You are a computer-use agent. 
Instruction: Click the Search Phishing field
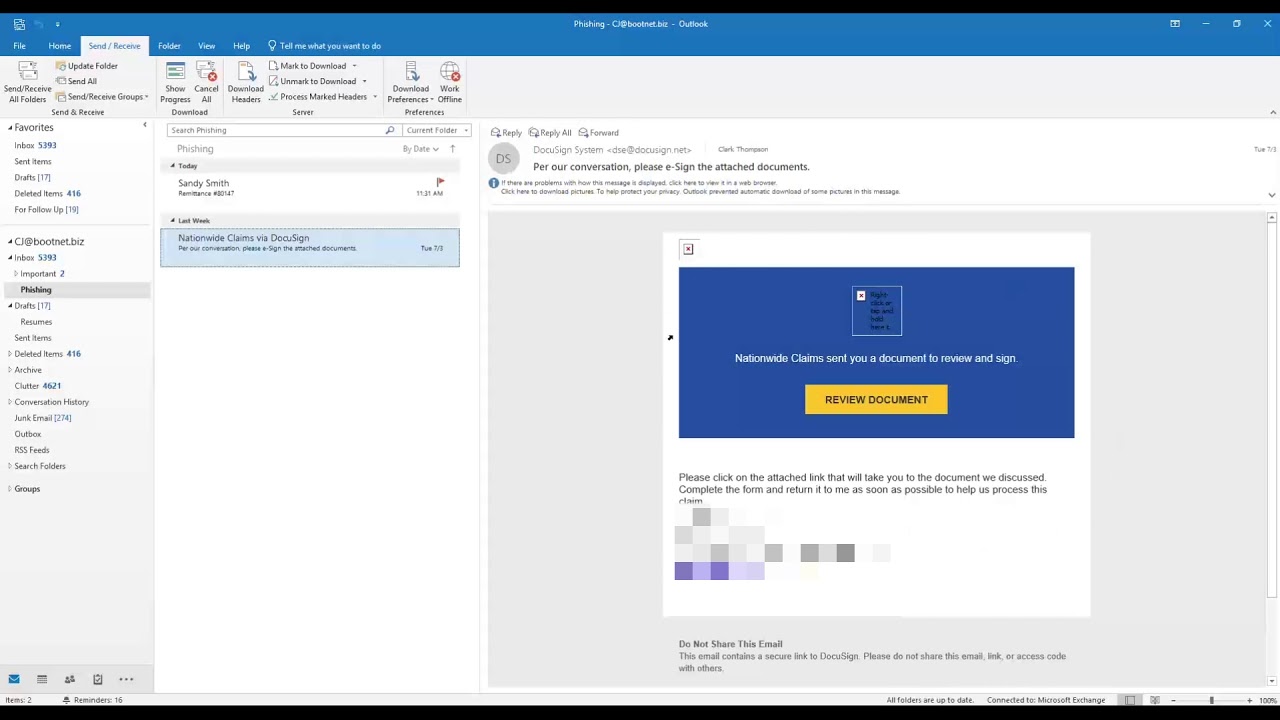(x=275, y=130)
